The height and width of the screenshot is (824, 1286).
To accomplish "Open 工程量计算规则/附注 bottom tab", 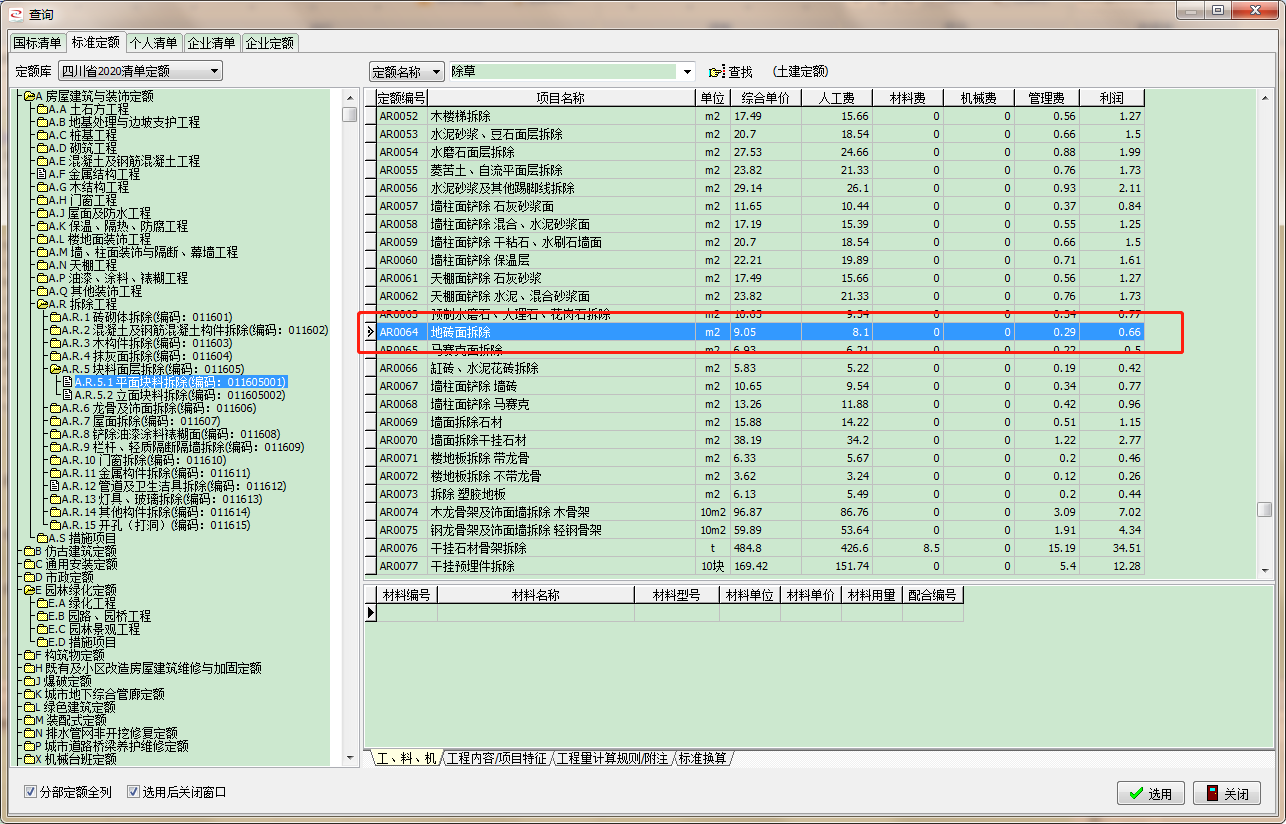I will pyautogui.click(x=612, y=759).
